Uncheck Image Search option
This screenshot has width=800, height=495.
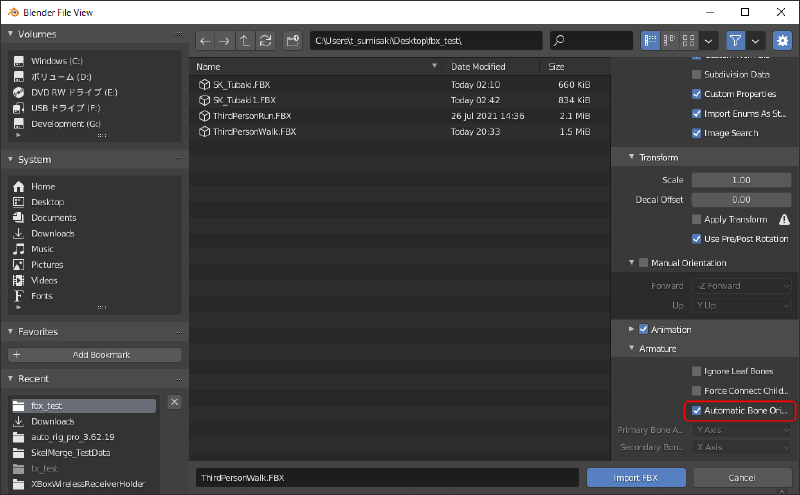pyautogui.click(x=696, y=133)
